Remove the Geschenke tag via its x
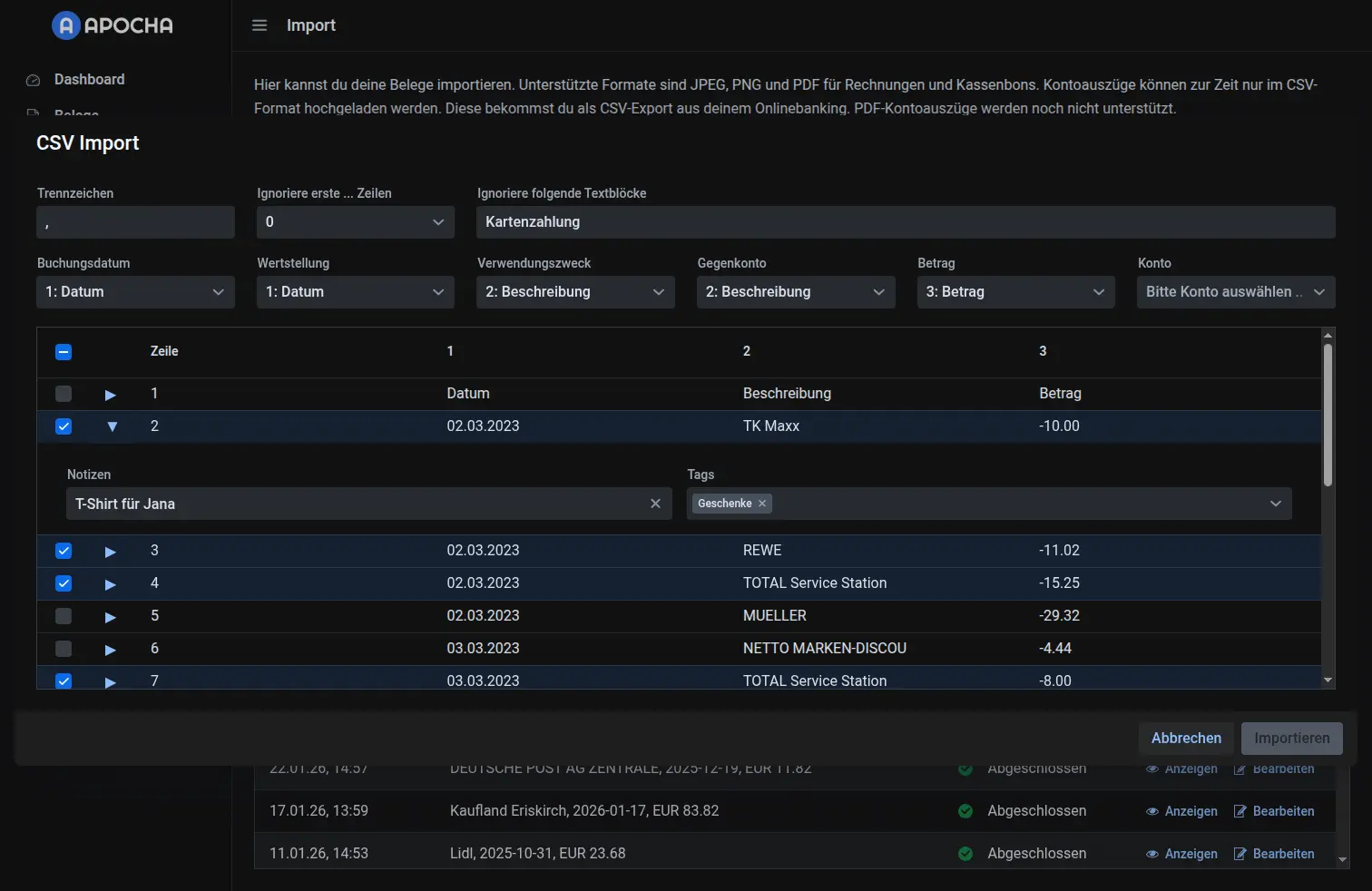Screen dimensions: 1372x891 click(762, 504)
